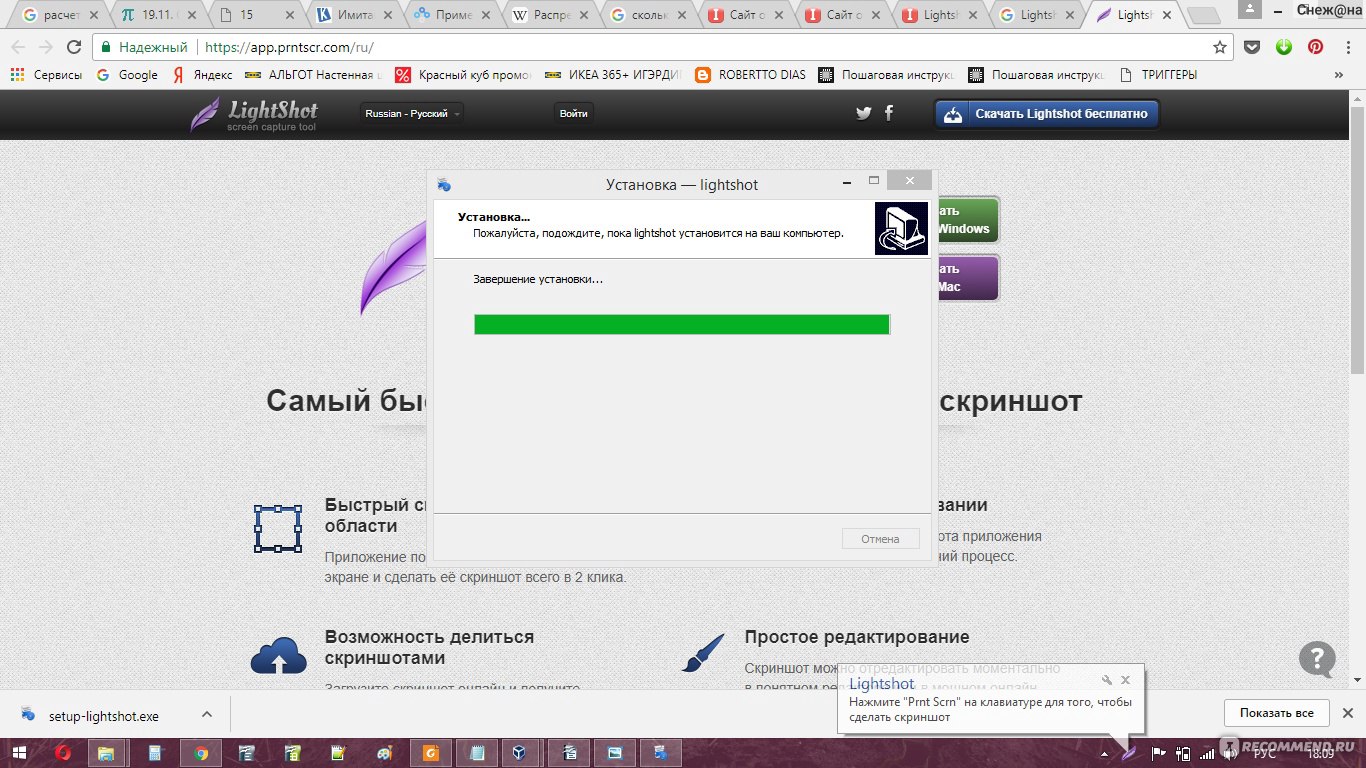Click Показать все downloads button
Image resolution: width=1366 pixels, height=768 pixels.
1276,713
